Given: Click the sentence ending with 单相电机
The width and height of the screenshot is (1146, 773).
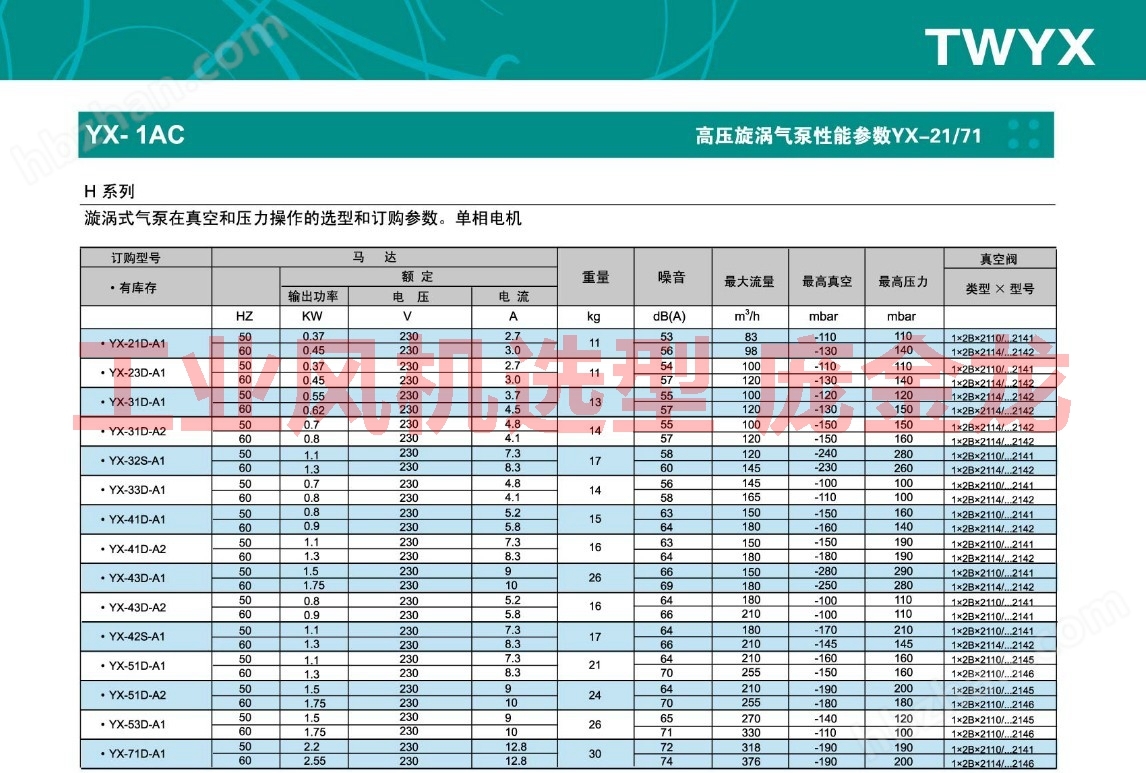Looking at the screenshot, I should pyautogui.click(x=303, y=218).
